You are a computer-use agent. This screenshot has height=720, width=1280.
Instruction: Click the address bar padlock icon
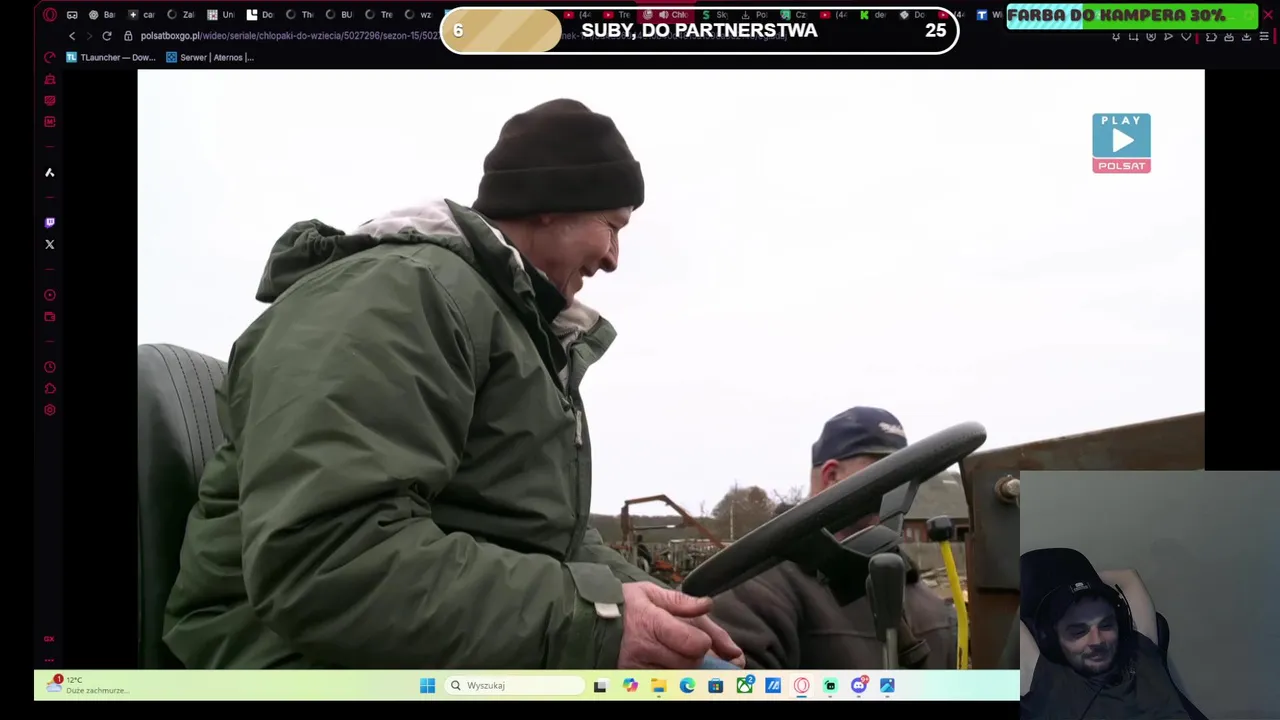[x=128, y=36]
